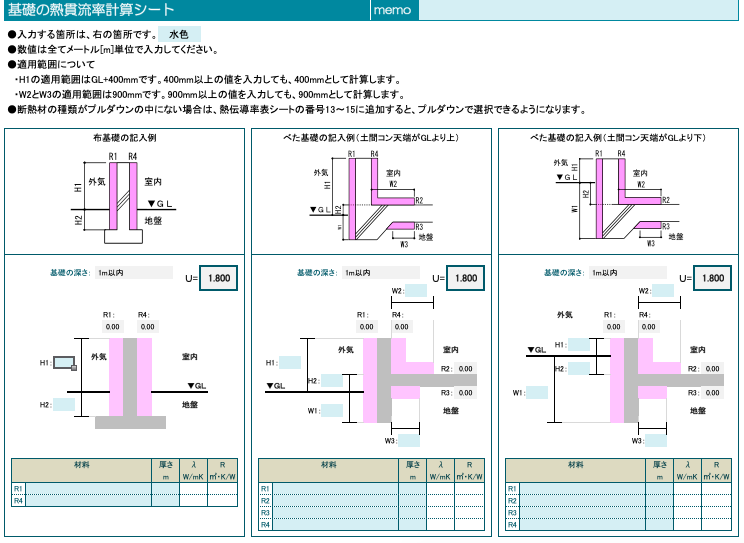This screenshot has width=744, height=543.
Task: Click the W2 input in GLより上 panel
Action: click(416, 290)
